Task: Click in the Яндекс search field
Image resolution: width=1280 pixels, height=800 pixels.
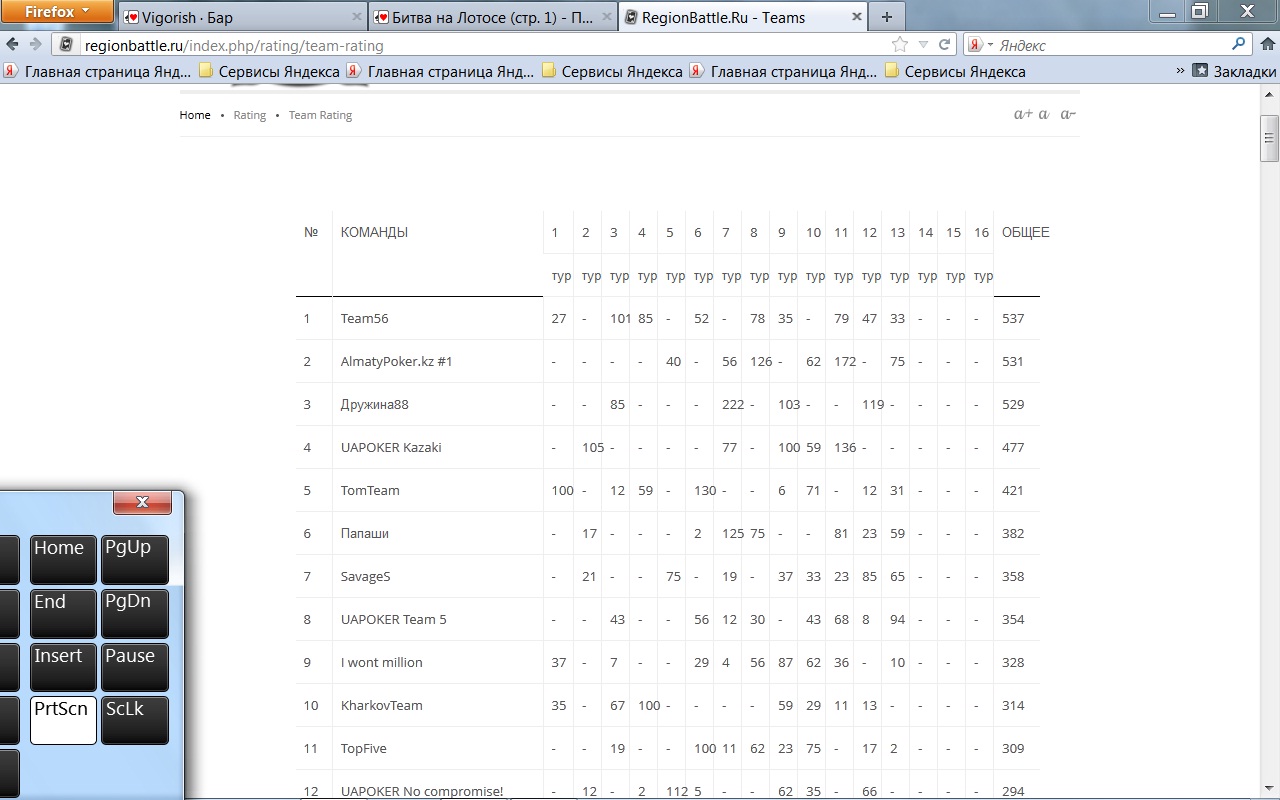Action: click(x=1110, y=45)
